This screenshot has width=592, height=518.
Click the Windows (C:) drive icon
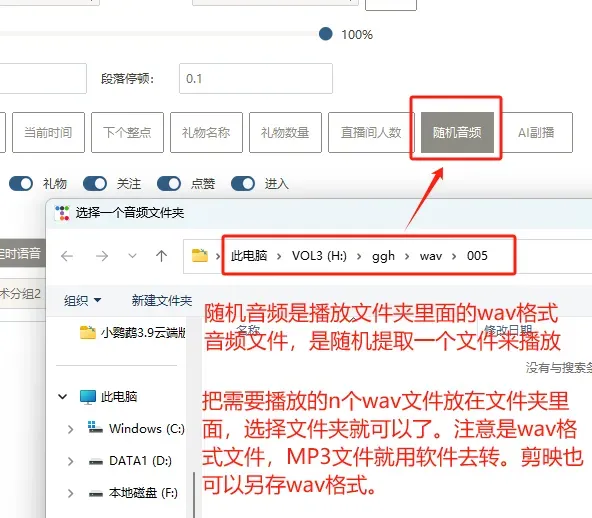tap(95, 427)
